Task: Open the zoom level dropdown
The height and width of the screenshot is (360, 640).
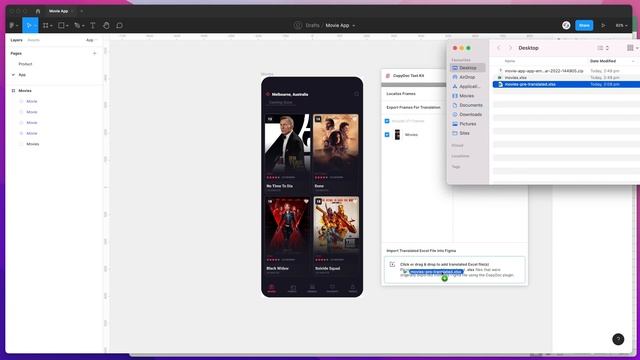Action: (621, 25)
